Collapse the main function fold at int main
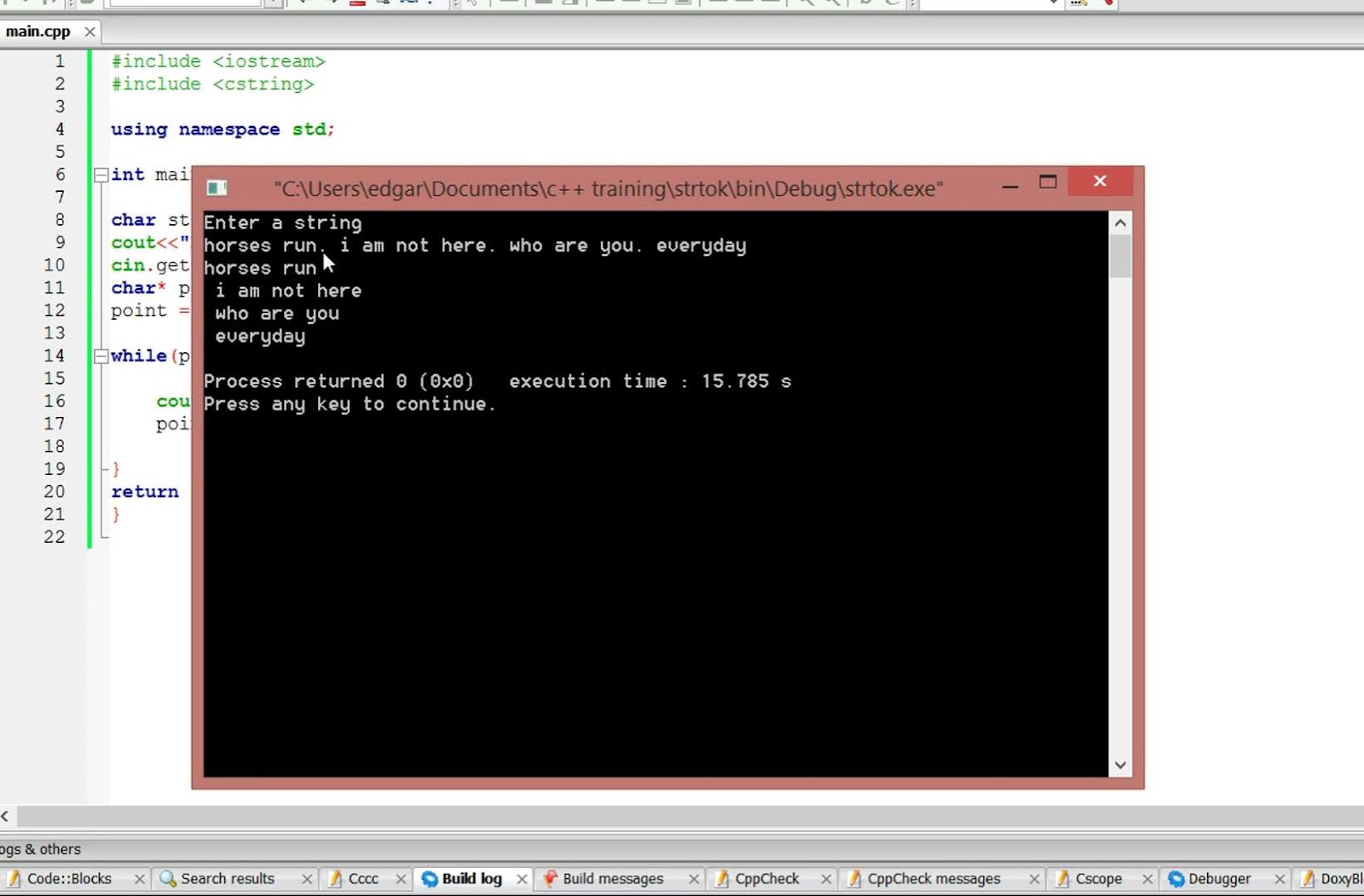This screenshot has width=1364, height=896. click(x=101, y=174)
